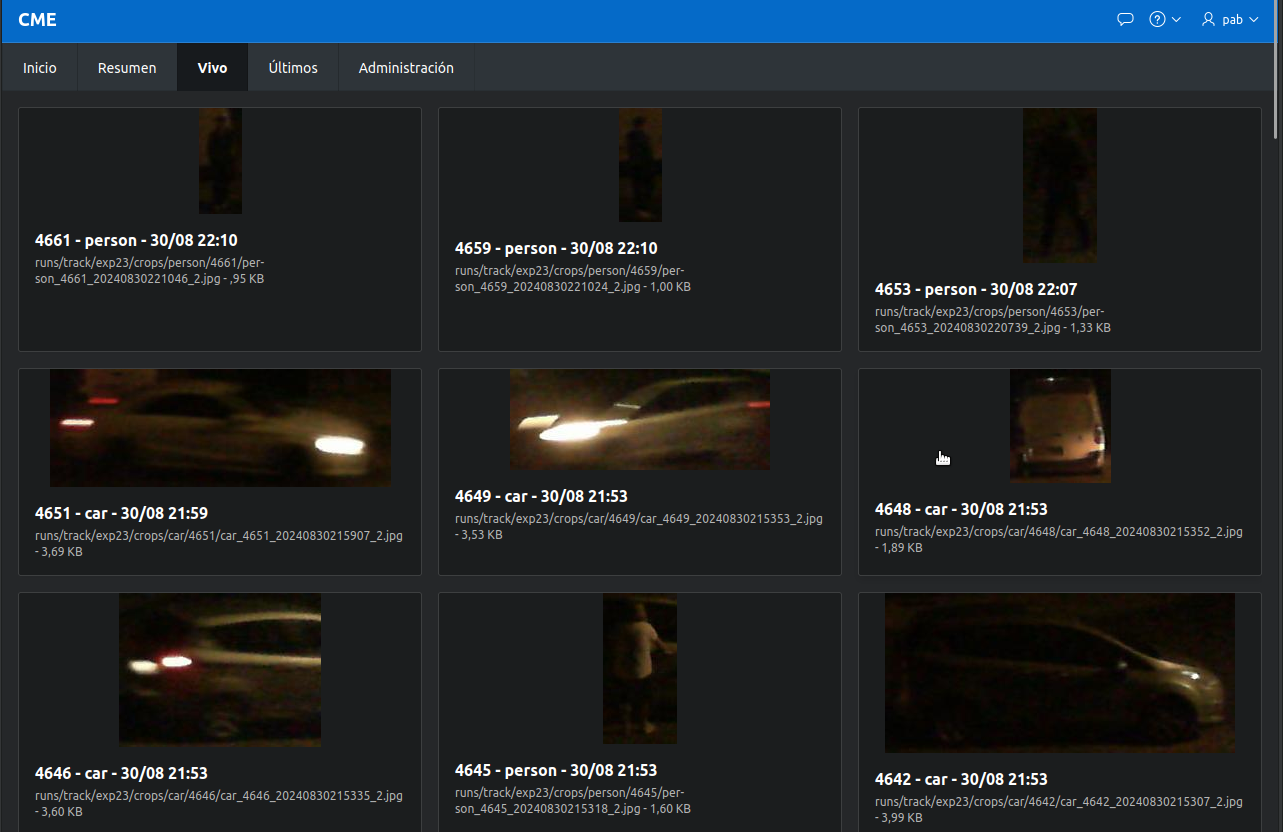Expand the pab user account menu
This screenshot has width=1283, height=832.
click(x=1230, y=19)
